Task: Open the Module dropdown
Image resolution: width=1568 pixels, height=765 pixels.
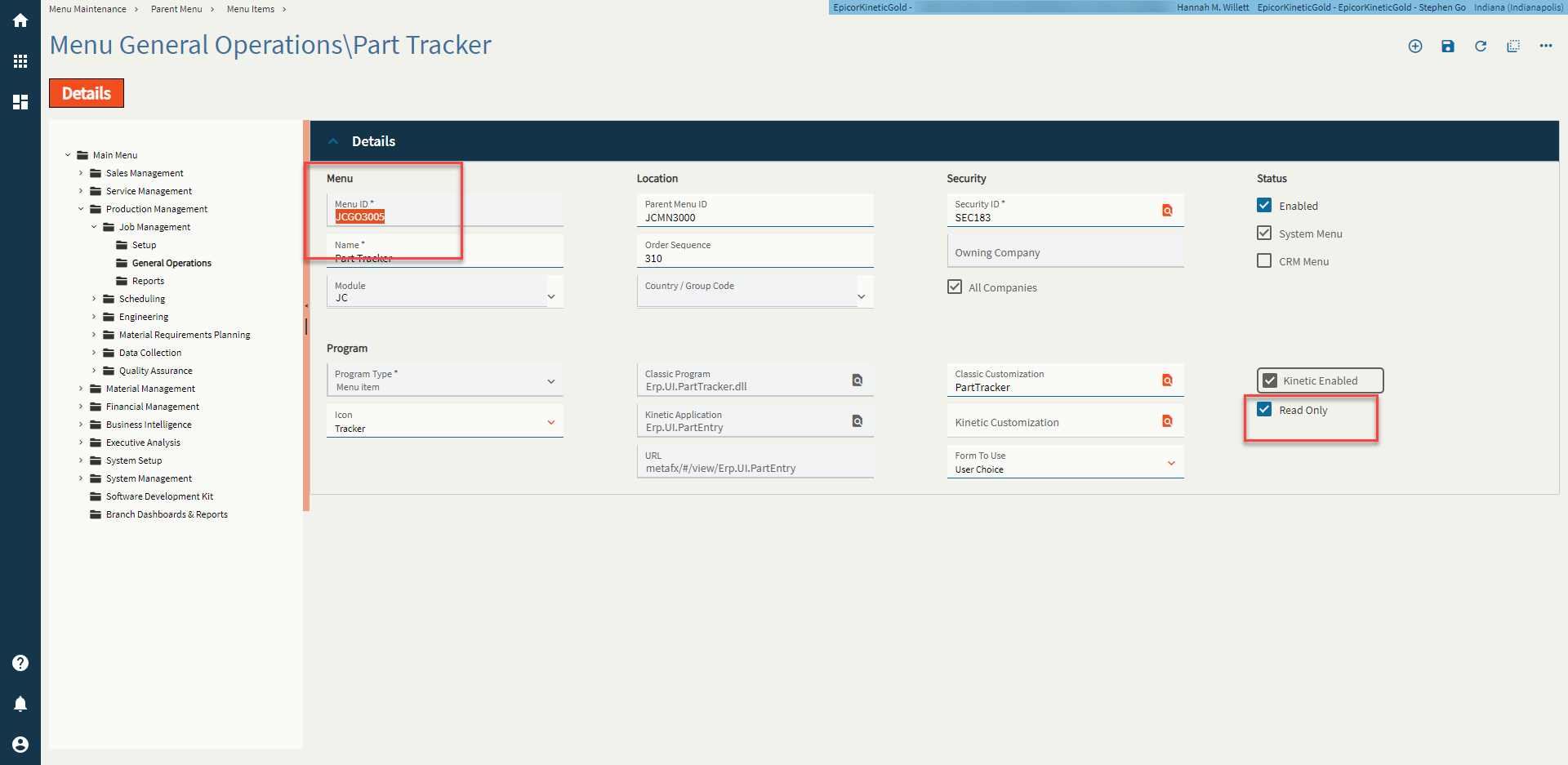Action: (x=552, y=296)
